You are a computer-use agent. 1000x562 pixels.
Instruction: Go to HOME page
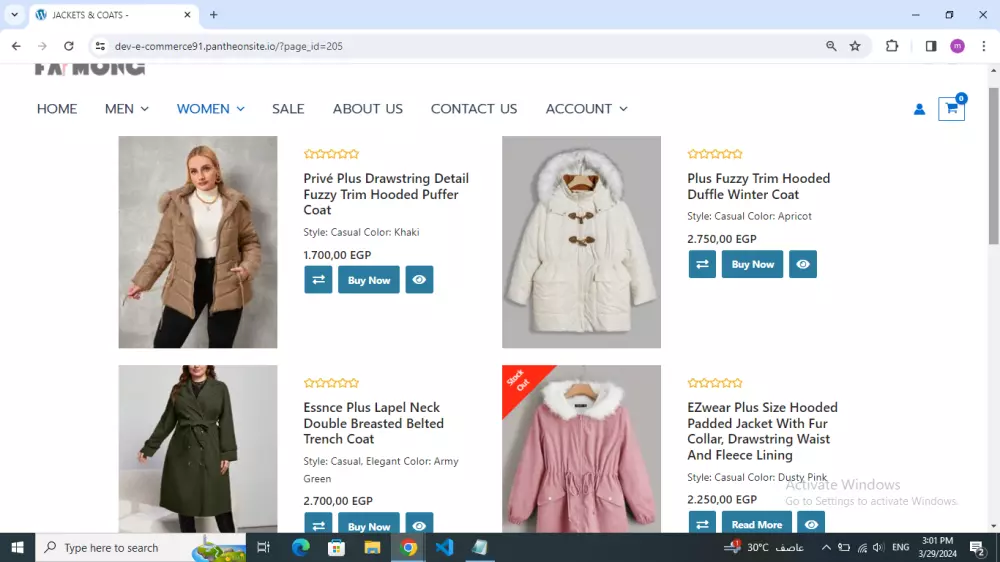pos(57,109)
